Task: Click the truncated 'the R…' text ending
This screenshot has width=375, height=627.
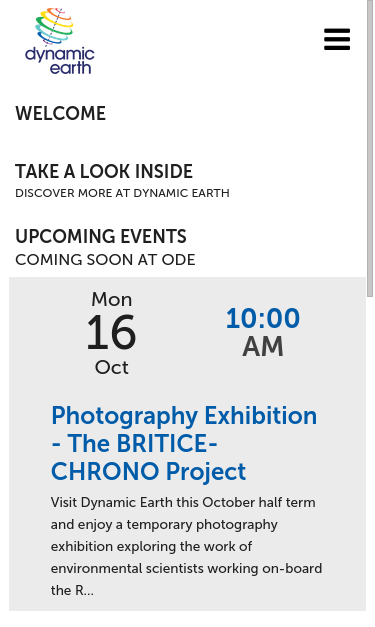Action: 72,591
